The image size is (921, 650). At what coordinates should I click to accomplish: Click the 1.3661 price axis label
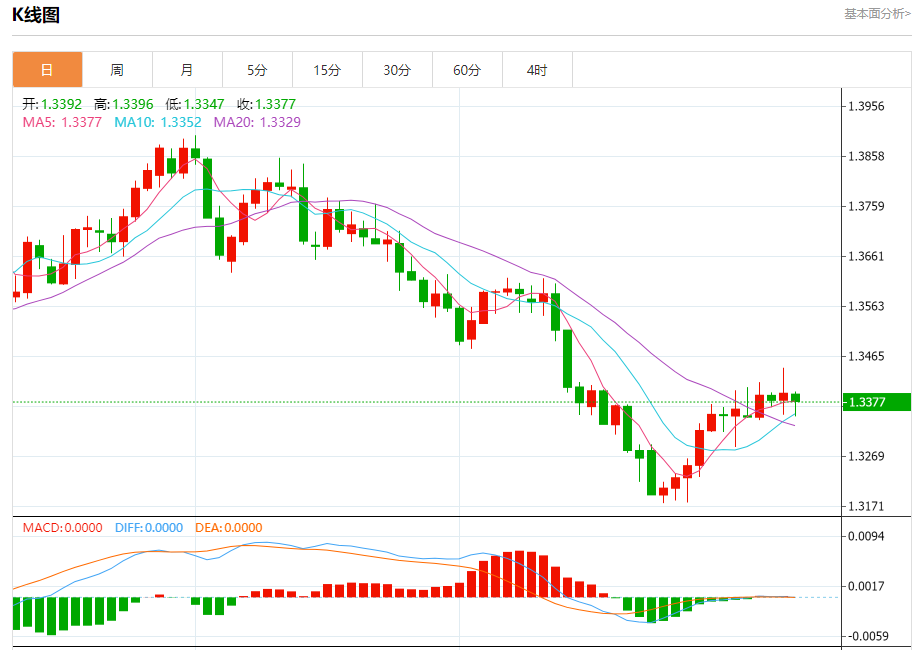[866, 256]
